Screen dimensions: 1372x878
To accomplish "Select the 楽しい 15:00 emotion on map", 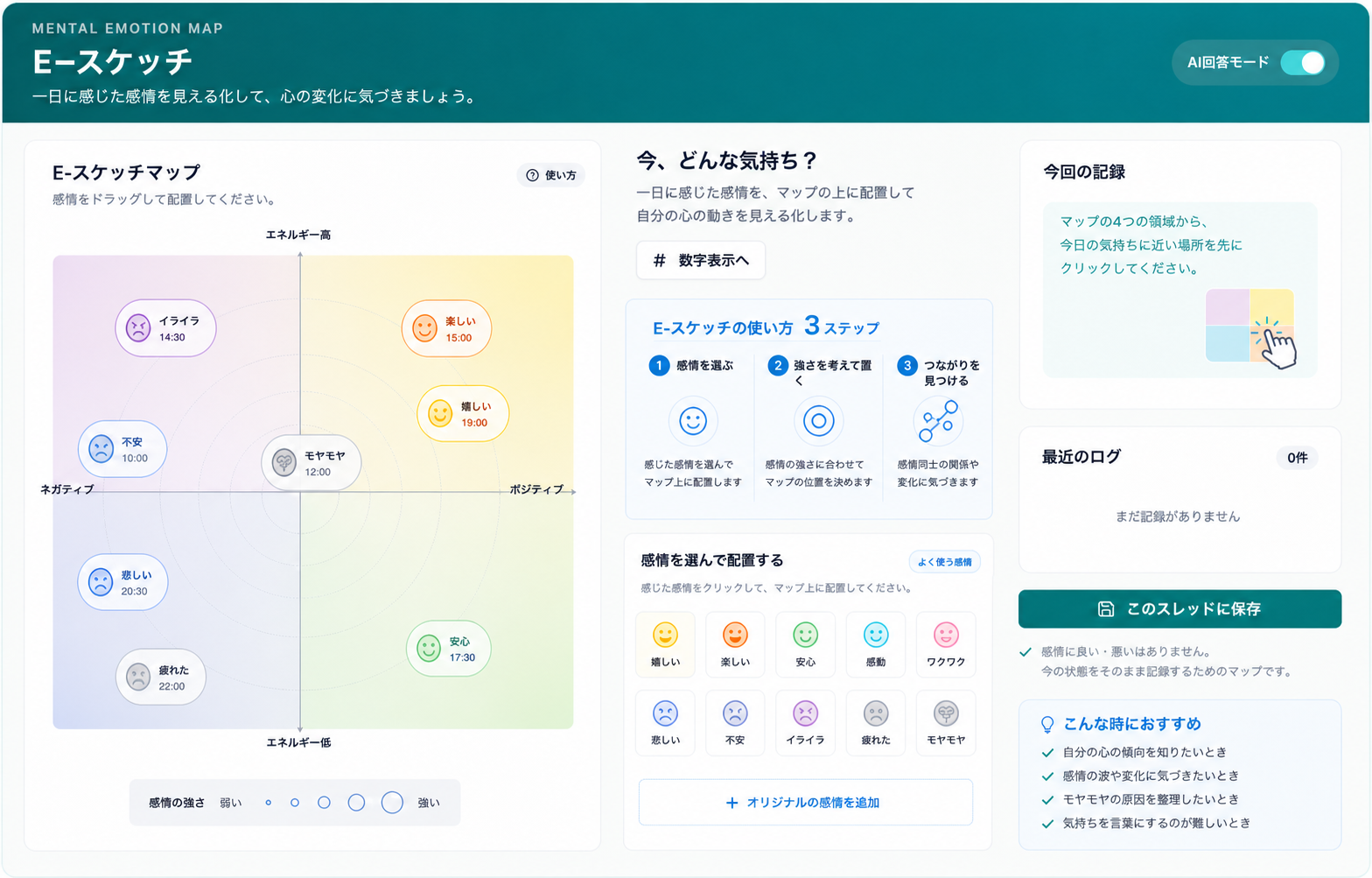I will pos(446,328).
